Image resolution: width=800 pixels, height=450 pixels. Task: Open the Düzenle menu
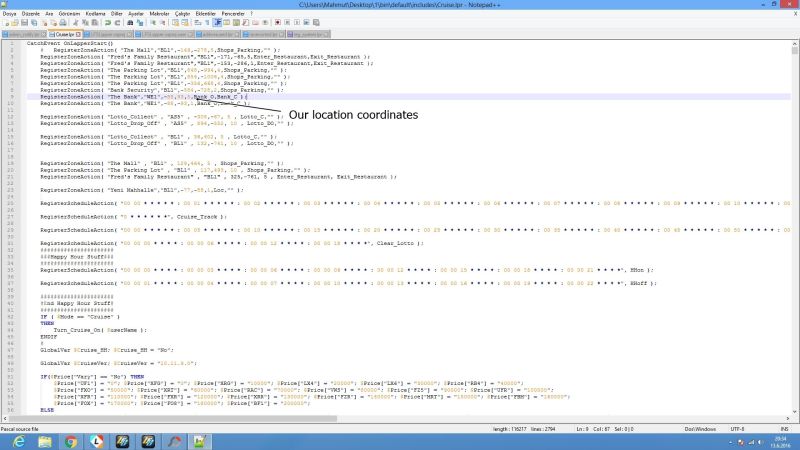pyautogui.click(x=31, y=14)
